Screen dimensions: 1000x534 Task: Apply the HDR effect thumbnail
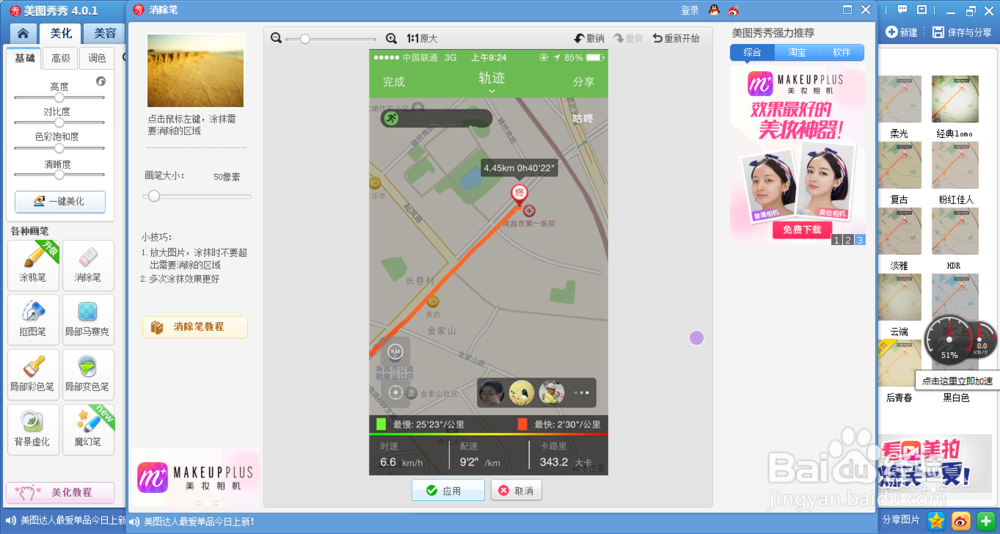coord(955,231)
